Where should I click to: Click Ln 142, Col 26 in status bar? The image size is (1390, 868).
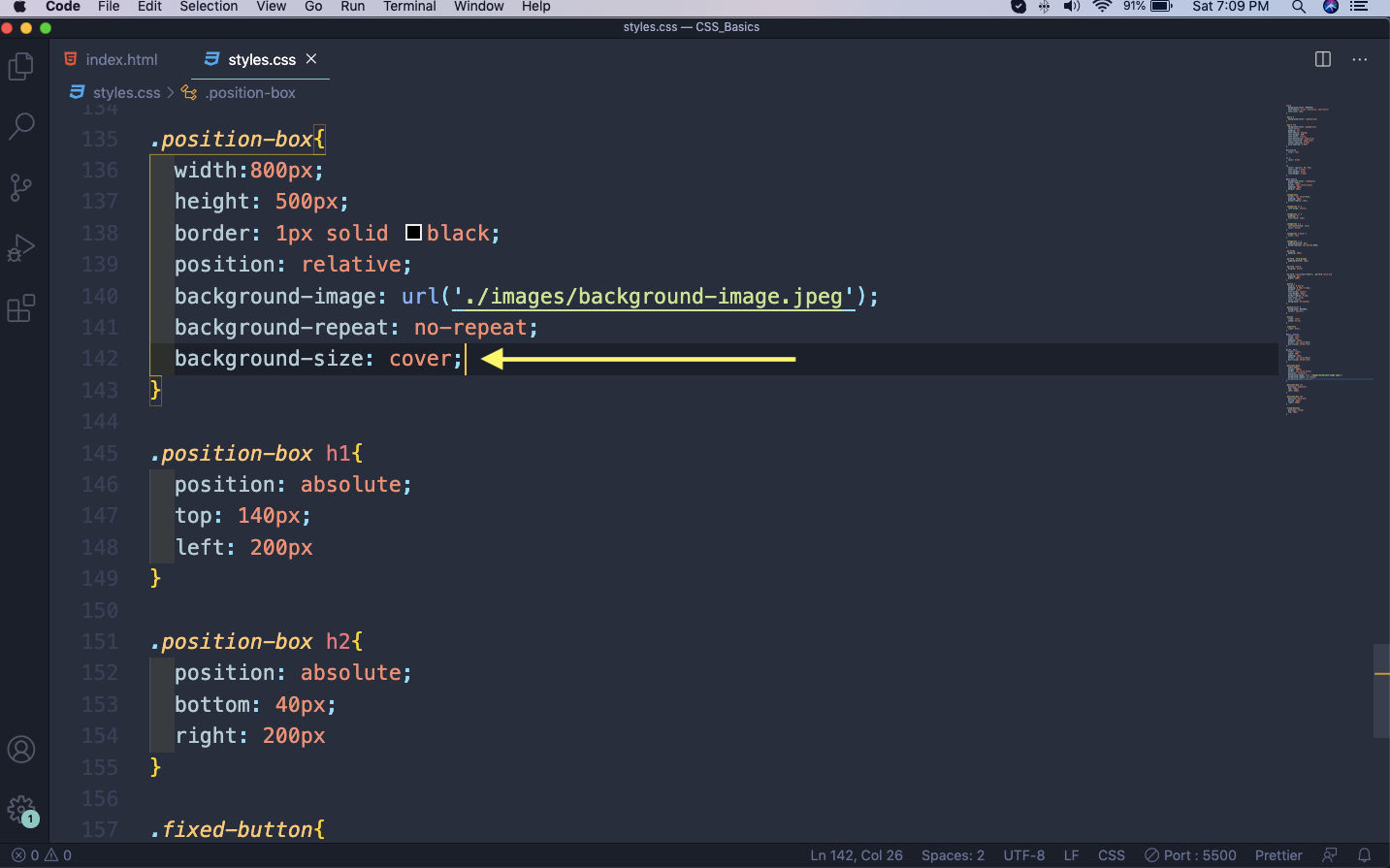pyautogui.click(x=857, y=855)
